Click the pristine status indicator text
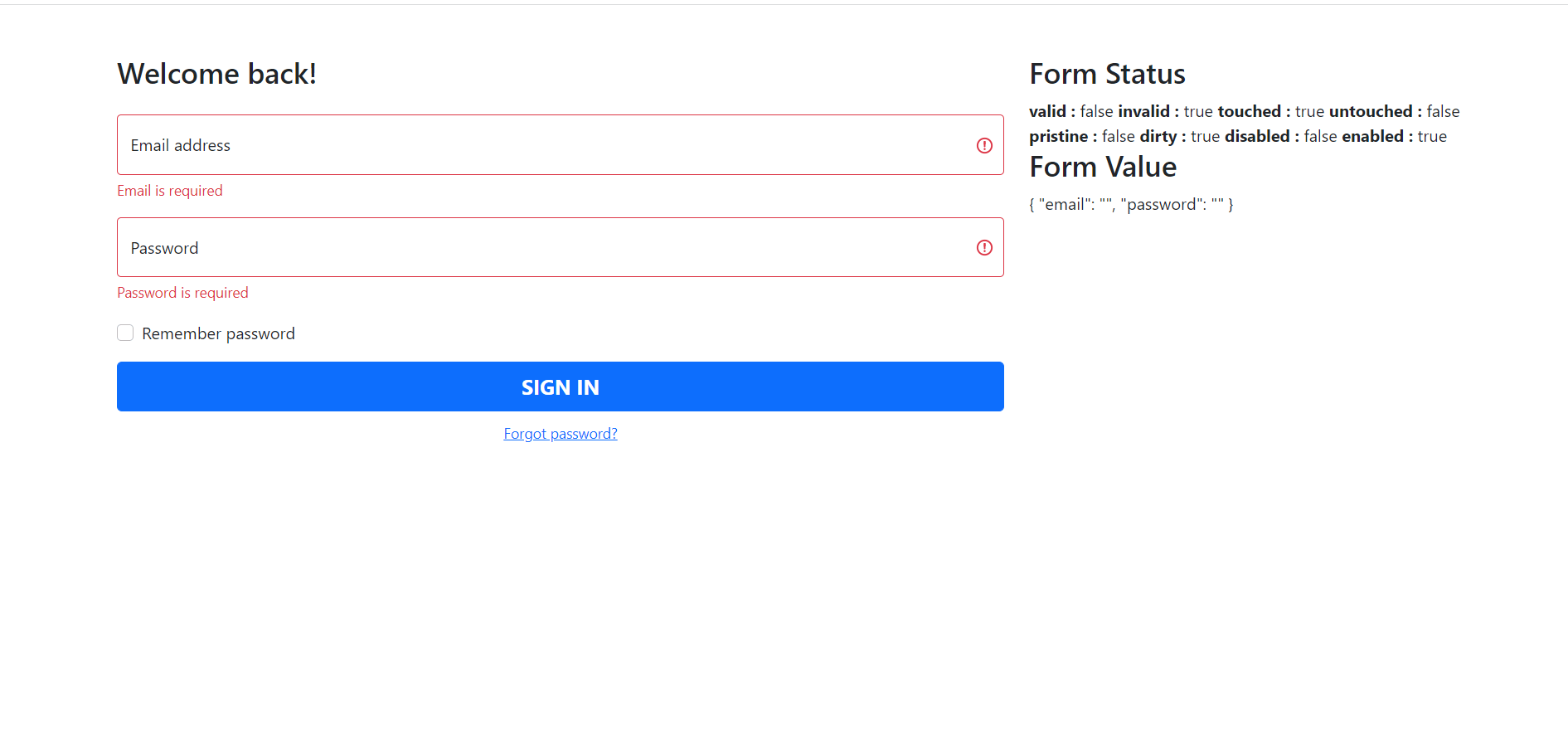Image resolution: width=1568 pixels, height=744 pixels. 1059,136
